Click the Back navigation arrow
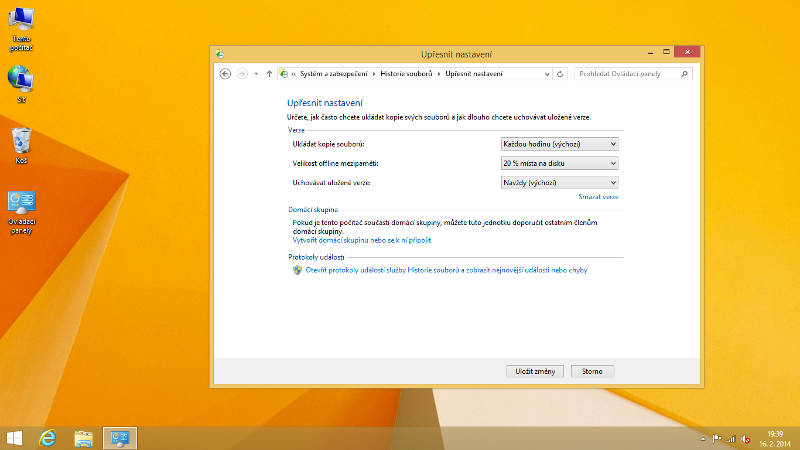This screenshot has height=450, width=800. click(225, 74)
